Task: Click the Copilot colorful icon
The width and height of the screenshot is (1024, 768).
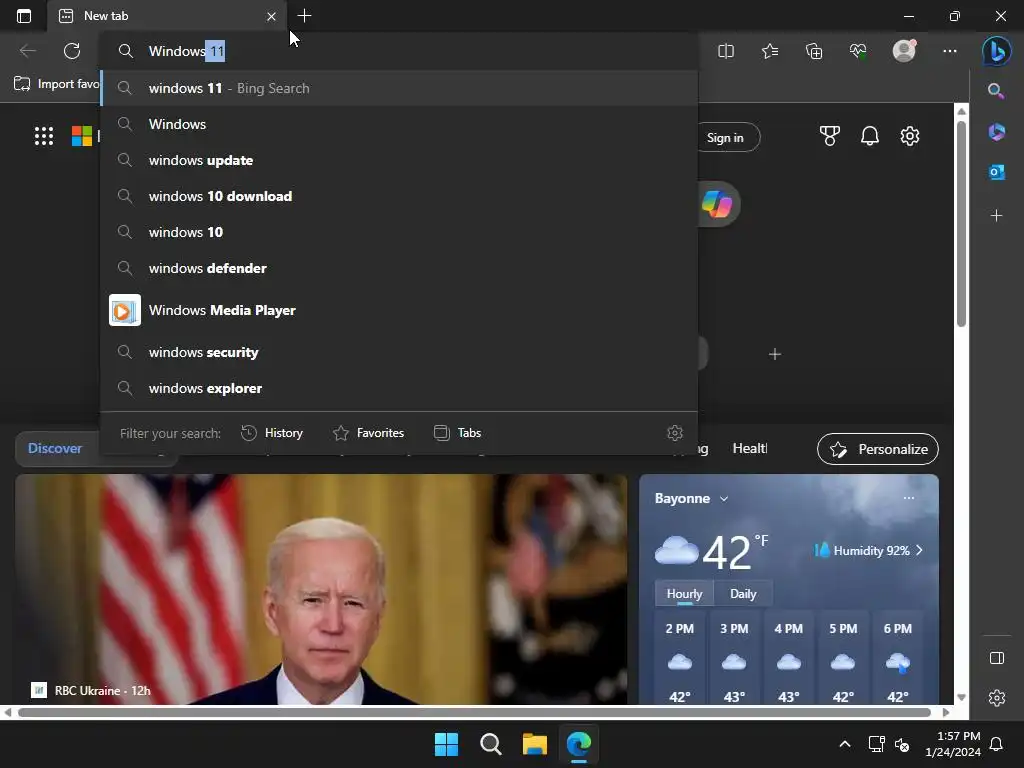Action: (x=717, y=204)
